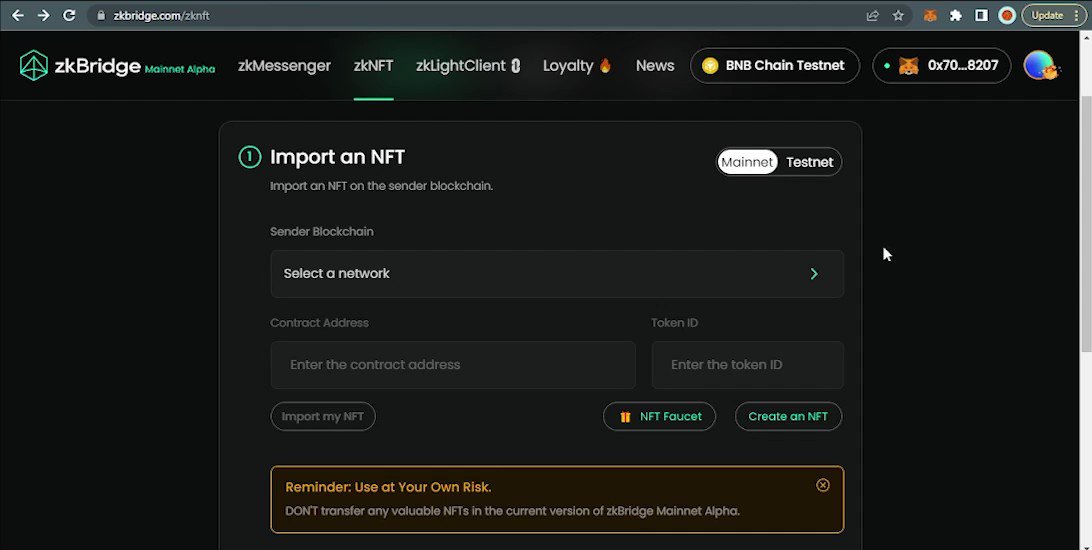
Task: Open the zkMessenger tab
Action: pyautogui.click(x=284, y=66)
